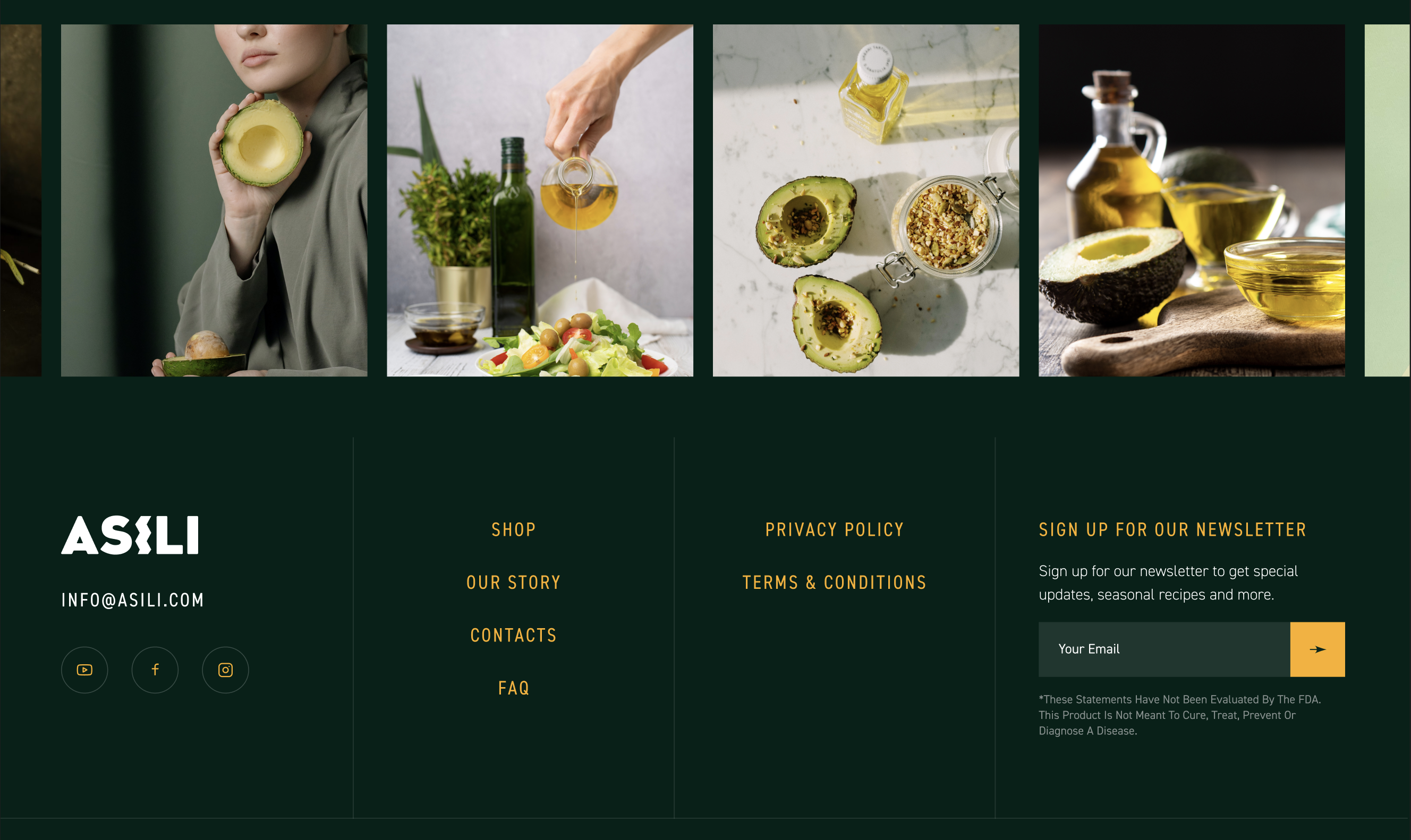Click the info@asili.com email address
This screenshot has width=1411, height=840.
[132, 600]
